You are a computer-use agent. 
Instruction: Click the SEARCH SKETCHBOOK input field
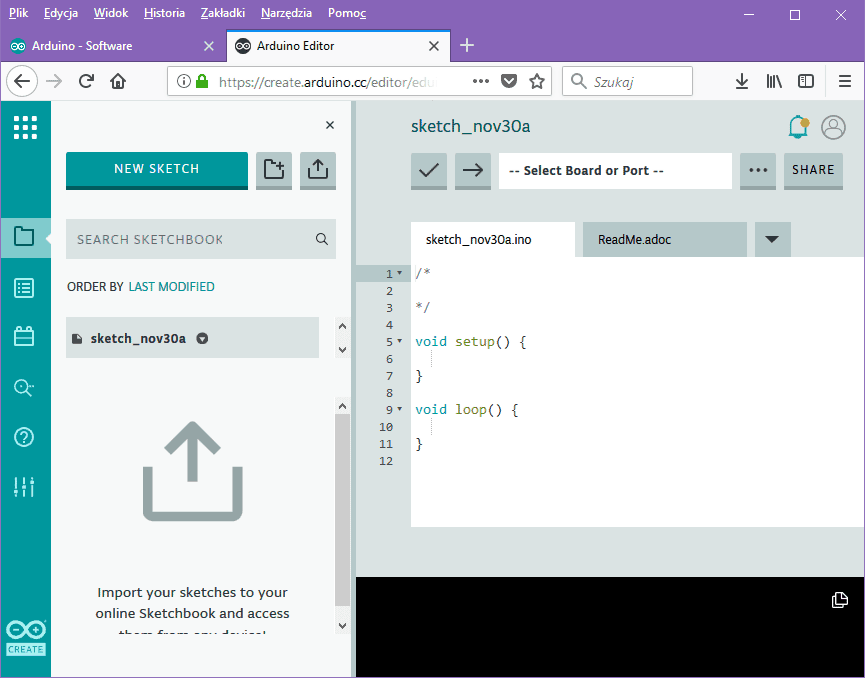[x=190, y=240]
